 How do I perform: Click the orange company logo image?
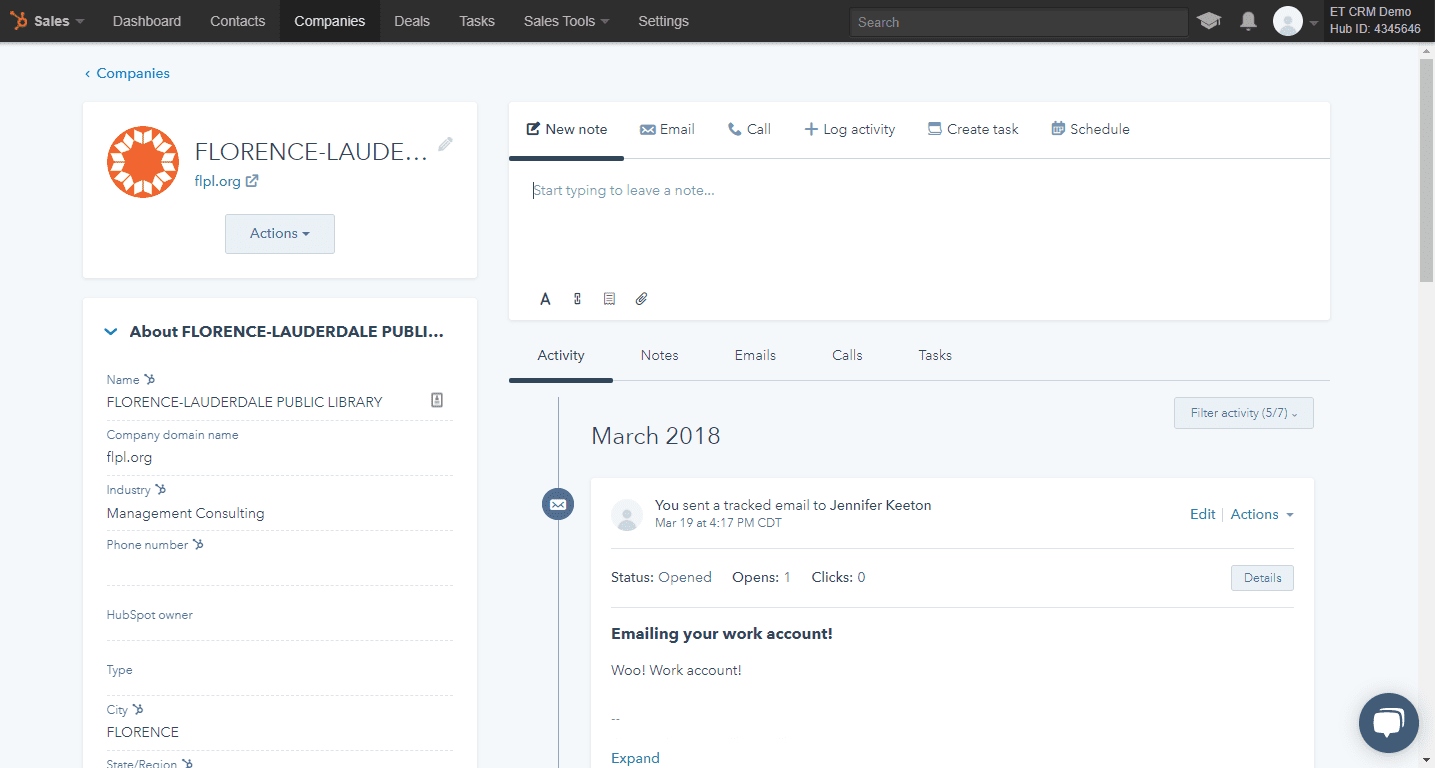tap(143, 162)
